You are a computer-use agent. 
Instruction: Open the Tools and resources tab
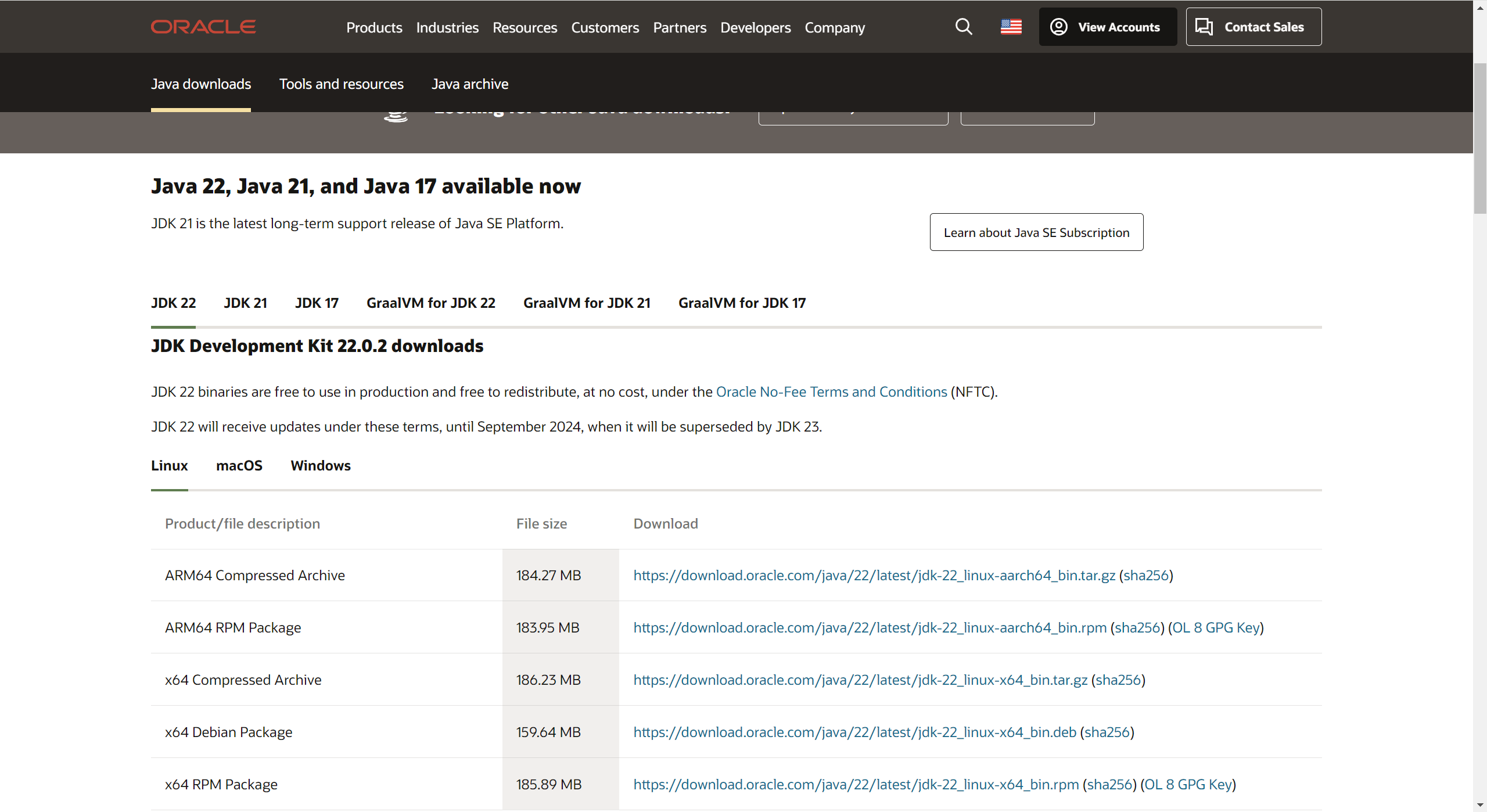pyautogui.click(x=341, y=84)
